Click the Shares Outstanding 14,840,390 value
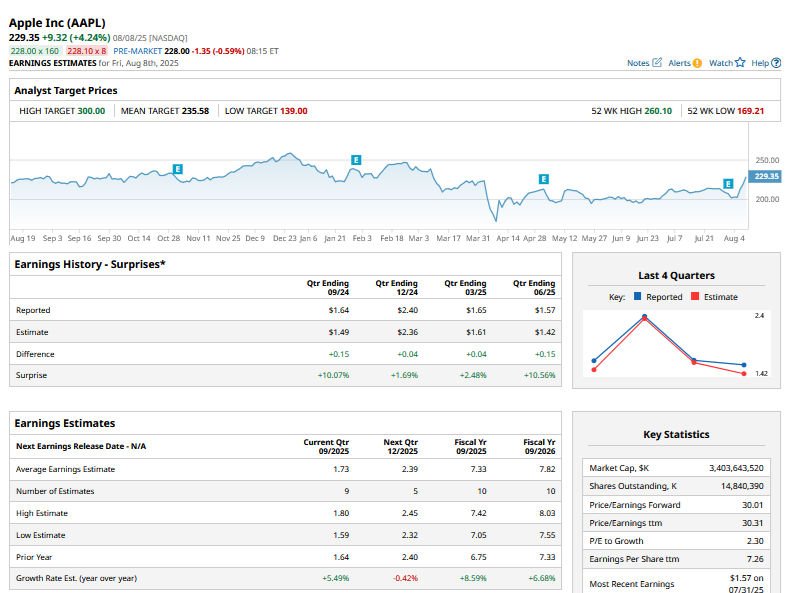Viewport: 794px width, 593px height. coord(742,486)
